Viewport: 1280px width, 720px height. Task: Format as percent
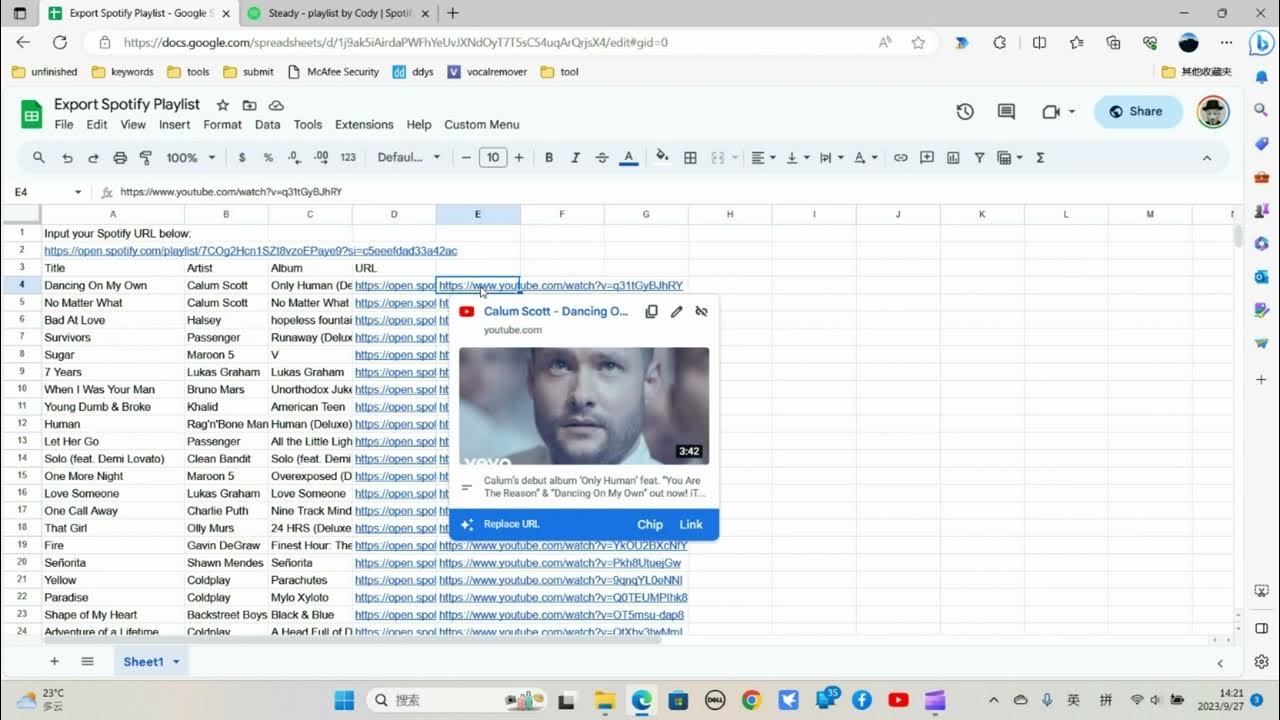coord(268,158)
